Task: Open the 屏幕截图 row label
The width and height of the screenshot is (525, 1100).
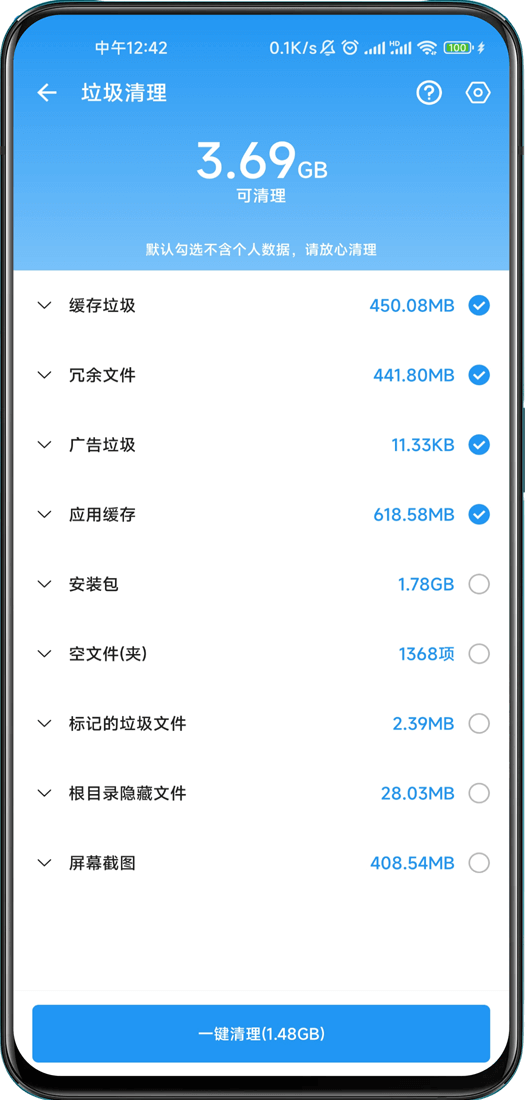Action: tap(102, 863)
